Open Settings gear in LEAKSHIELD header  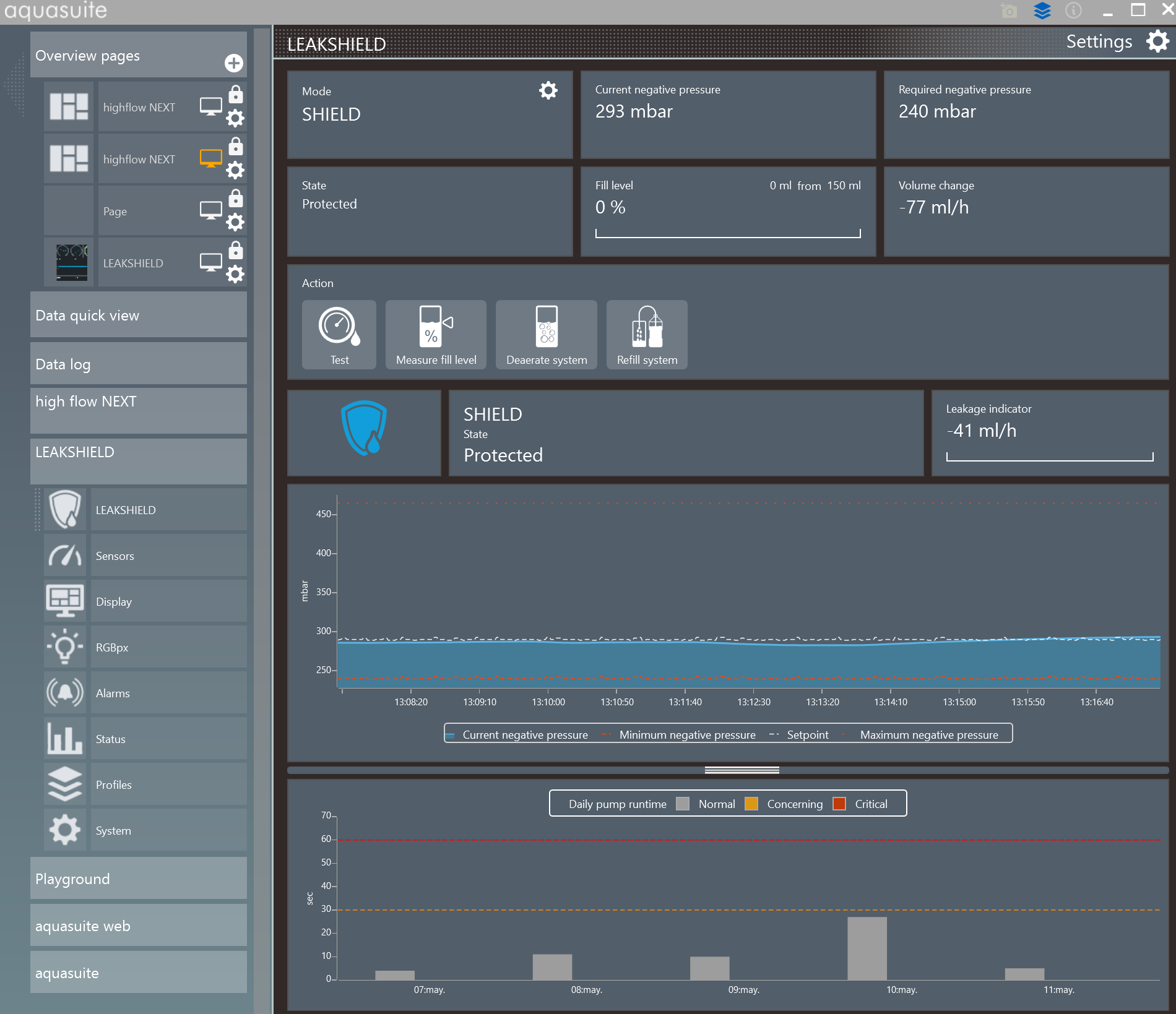(1157, 41)
